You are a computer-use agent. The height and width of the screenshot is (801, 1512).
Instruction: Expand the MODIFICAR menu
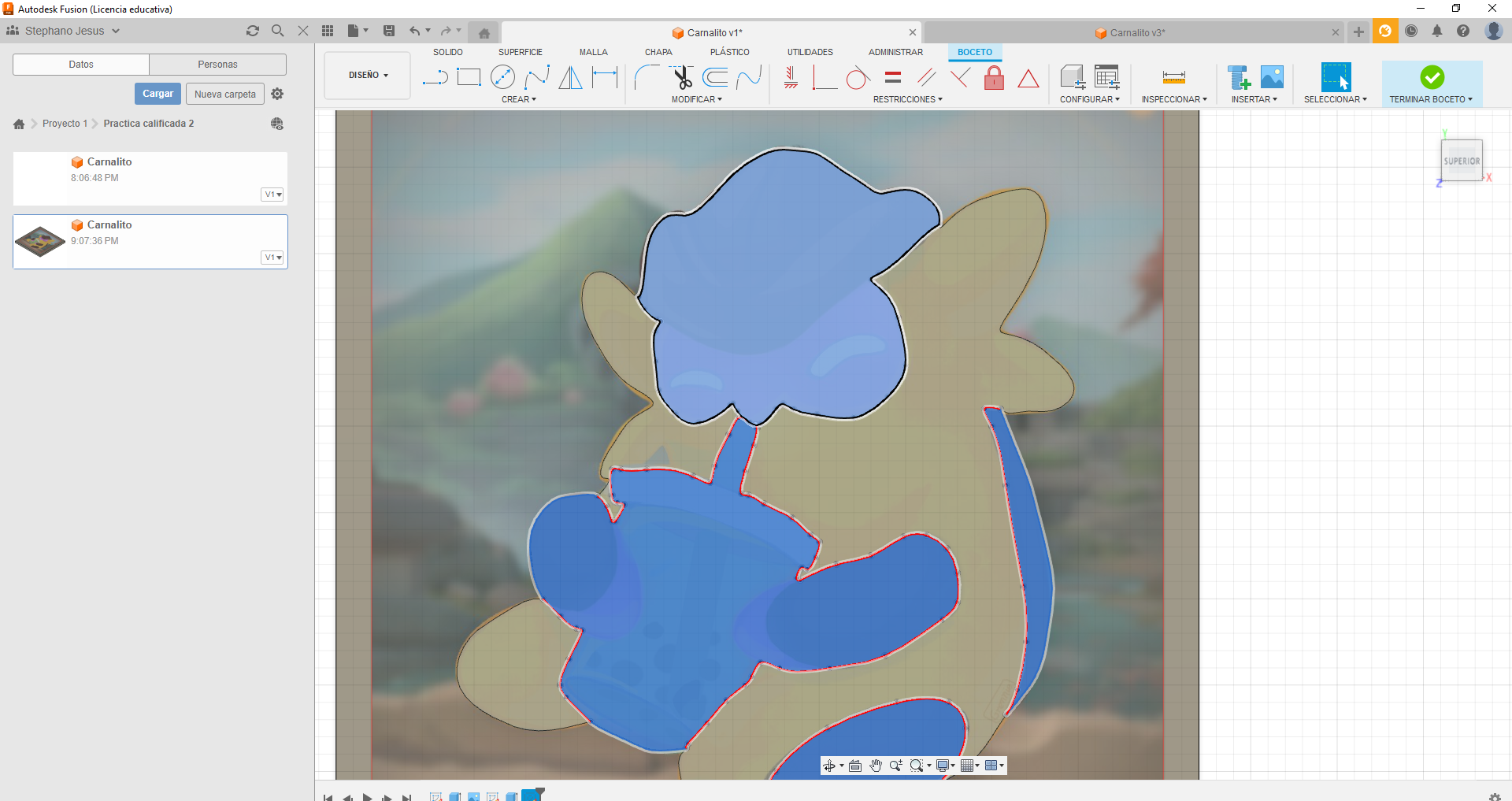[697, 99]
